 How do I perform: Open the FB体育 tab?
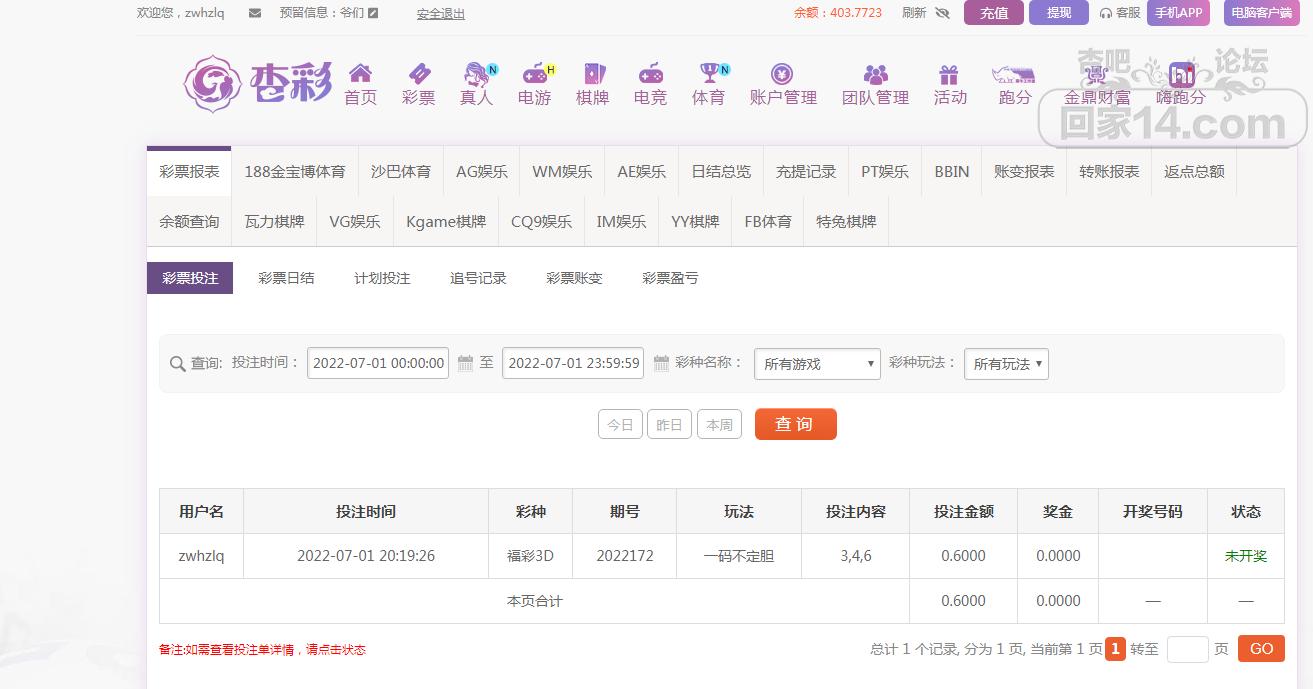(x=768, y=221)
